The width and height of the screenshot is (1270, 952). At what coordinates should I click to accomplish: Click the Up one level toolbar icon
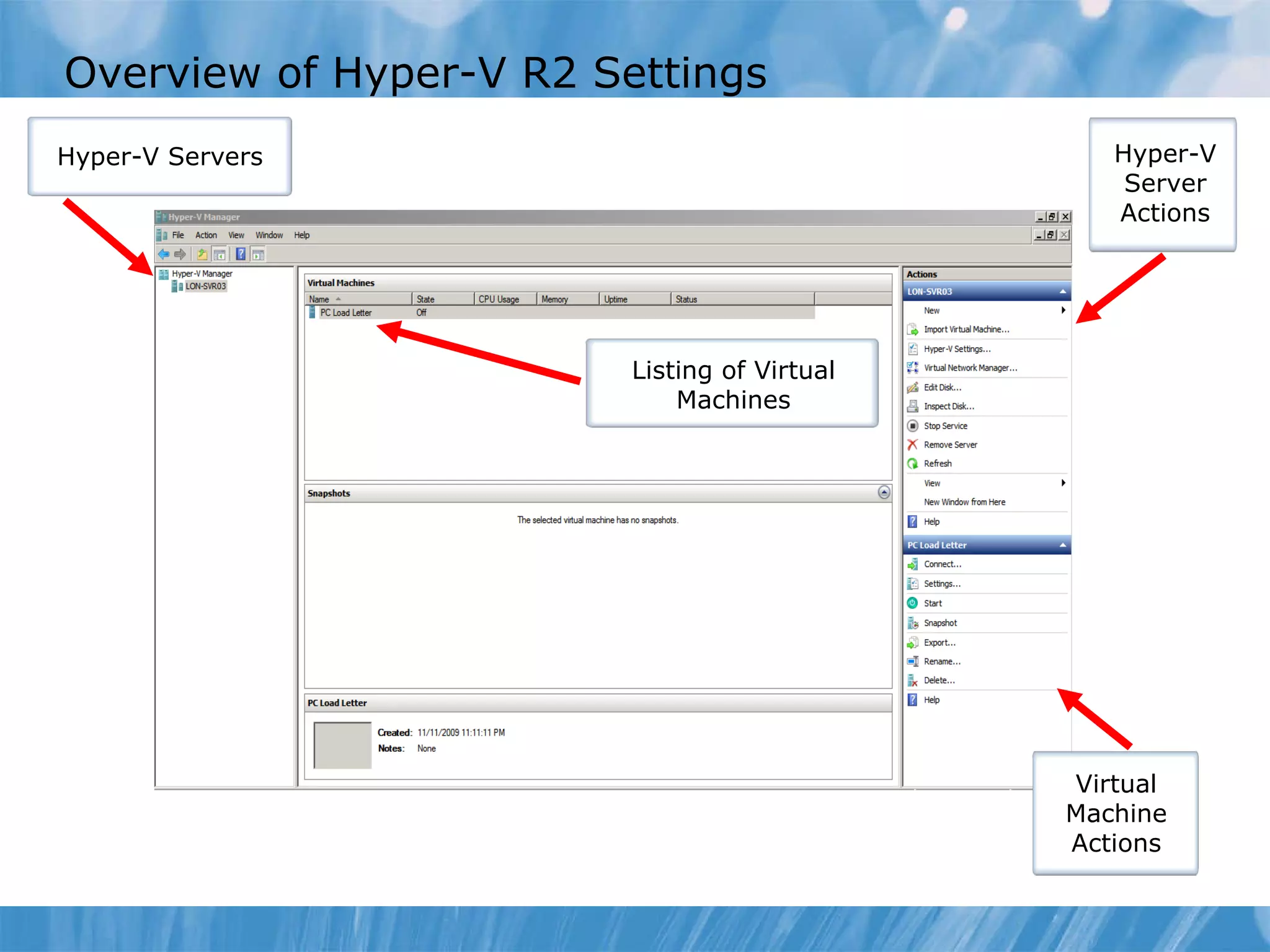click(202, 254)
